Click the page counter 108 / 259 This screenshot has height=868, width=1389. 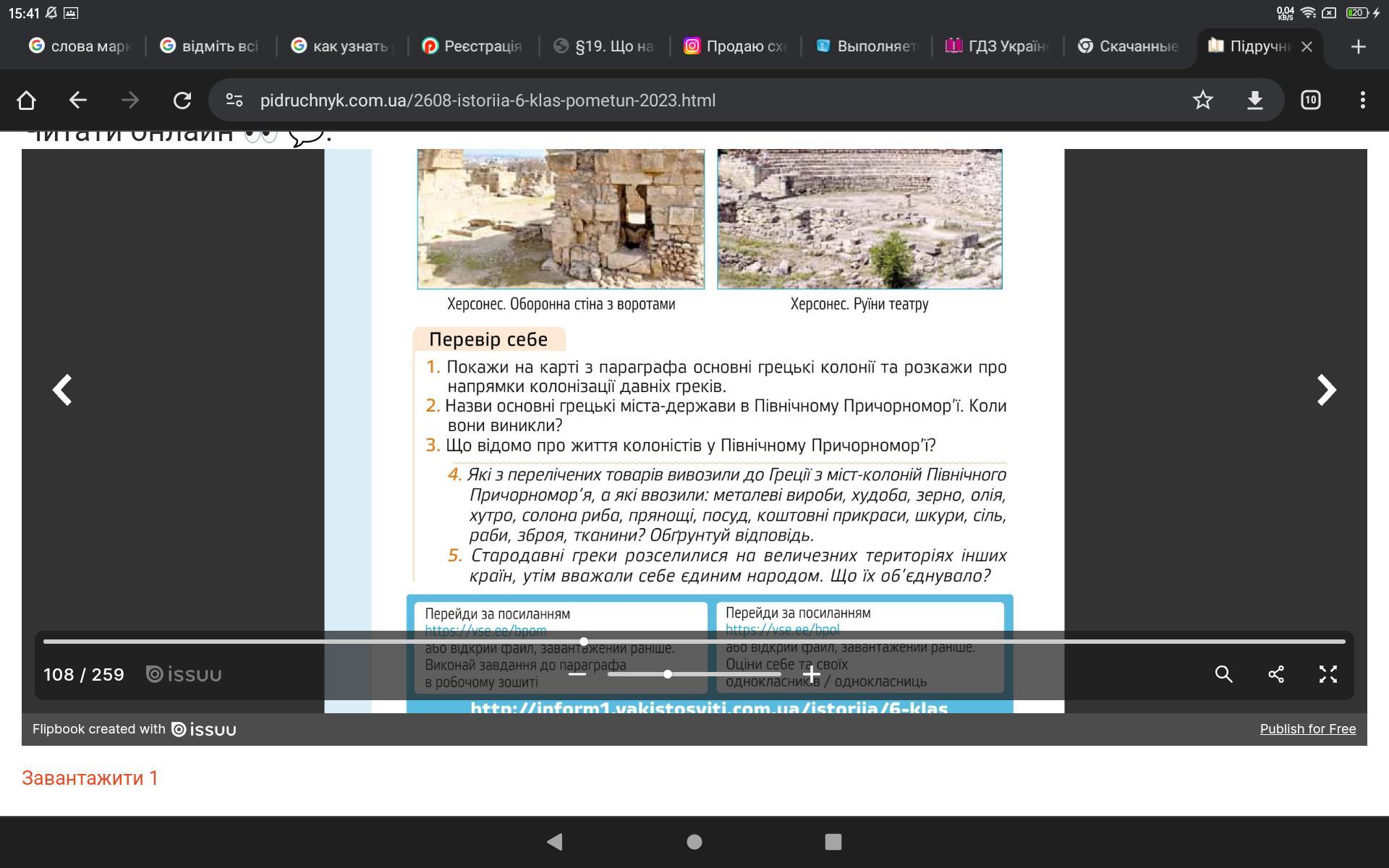click(x=84, y=674)
